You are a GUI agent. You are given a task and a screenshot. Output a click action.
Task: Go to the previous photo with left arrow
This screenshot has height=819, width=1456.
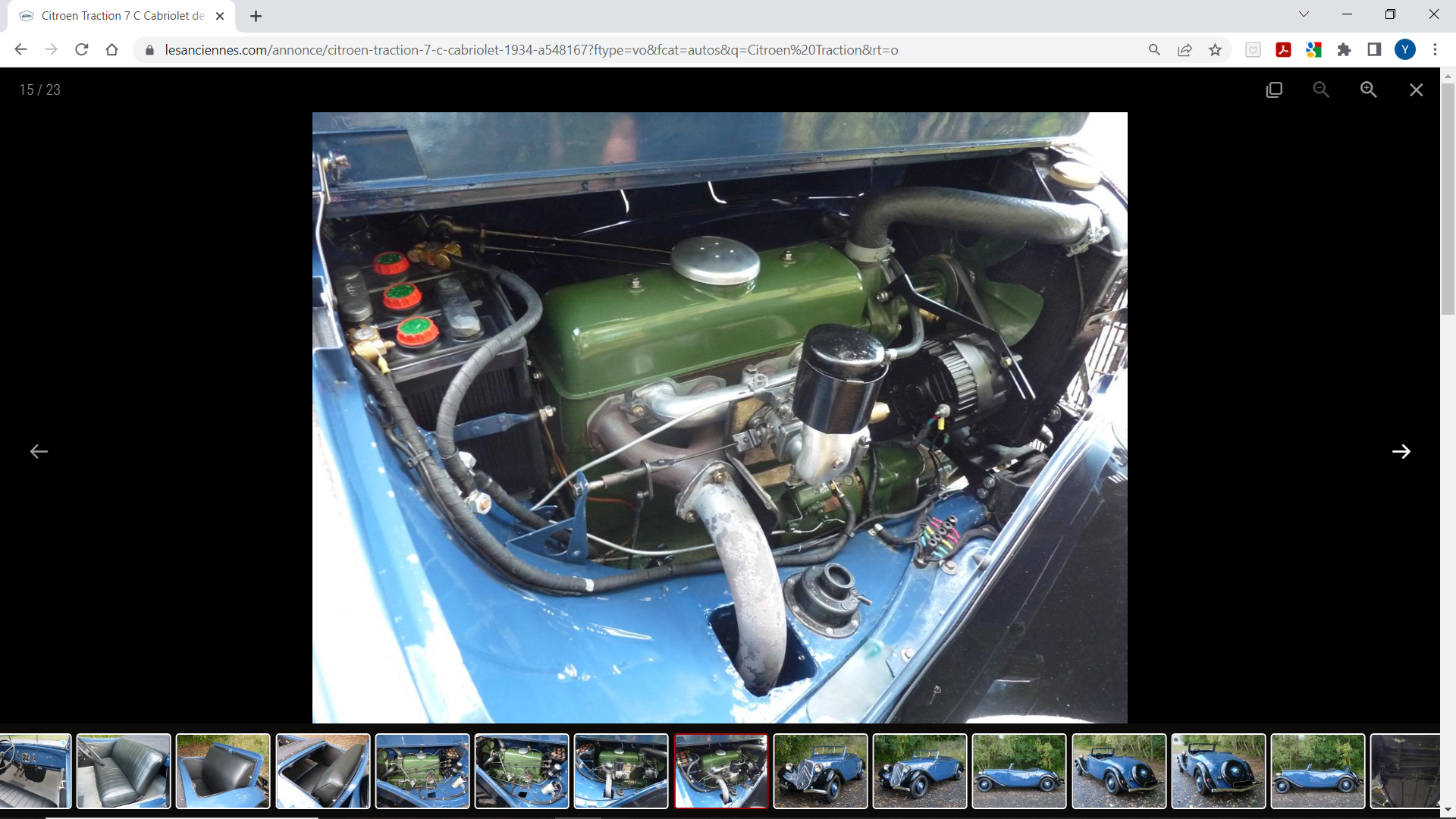pos(39,452)
